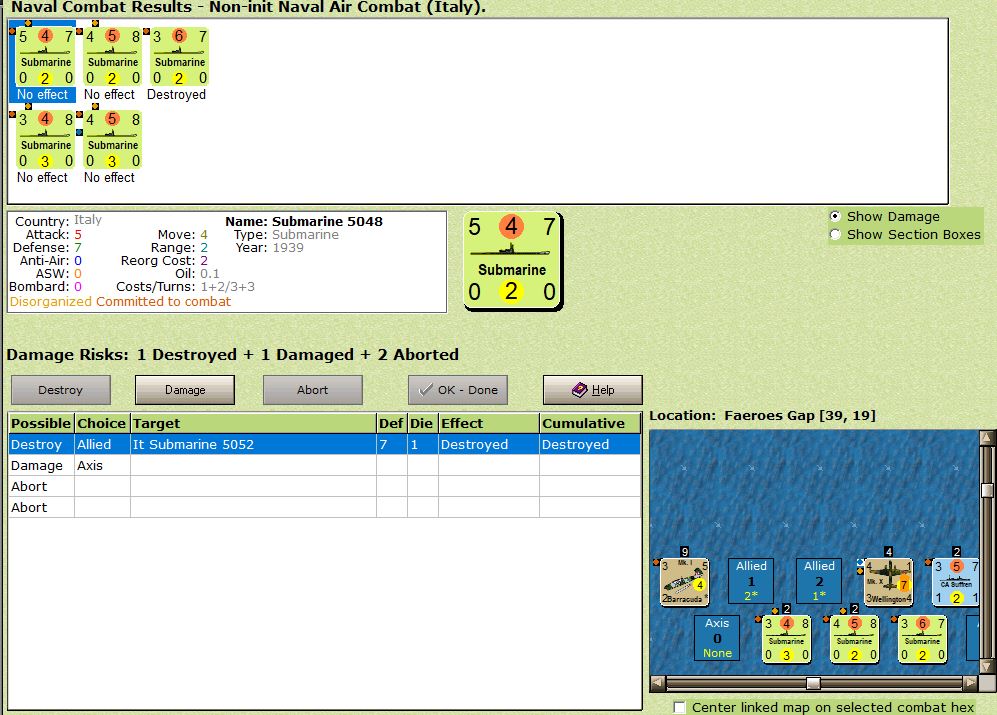997x715 pixels.
Task: Click the Barracuda aircraft counter on map
Action: 684,582
